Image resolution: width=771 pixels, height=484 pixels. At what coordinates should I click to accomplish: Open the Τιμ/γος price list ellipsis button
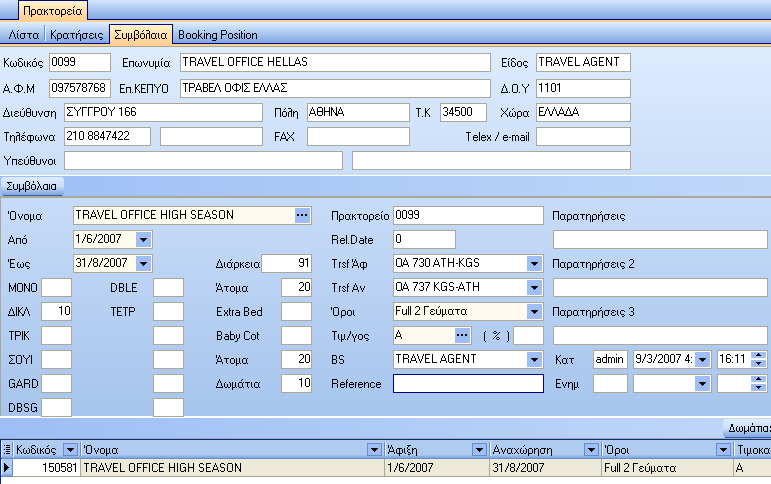pos(462,335)
